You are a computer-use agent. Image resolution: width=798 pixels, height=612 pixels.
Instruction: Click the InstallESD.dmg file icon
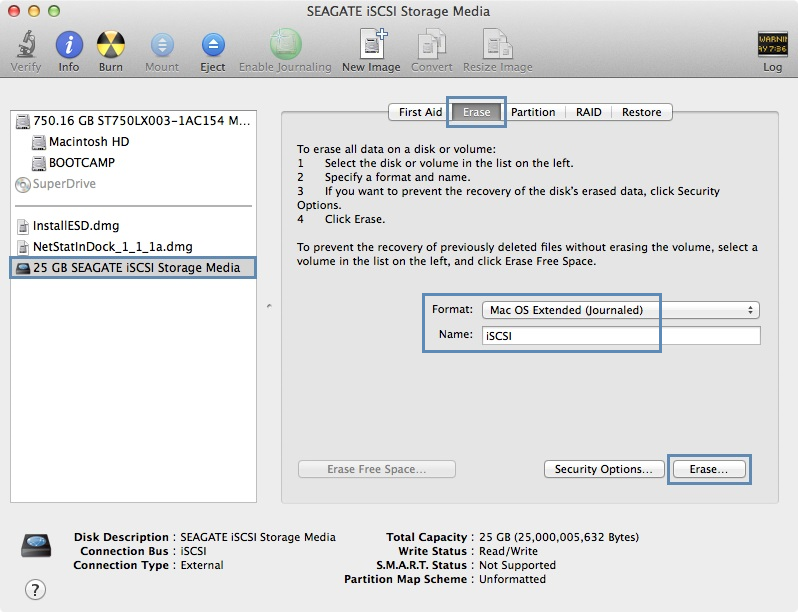22,226
